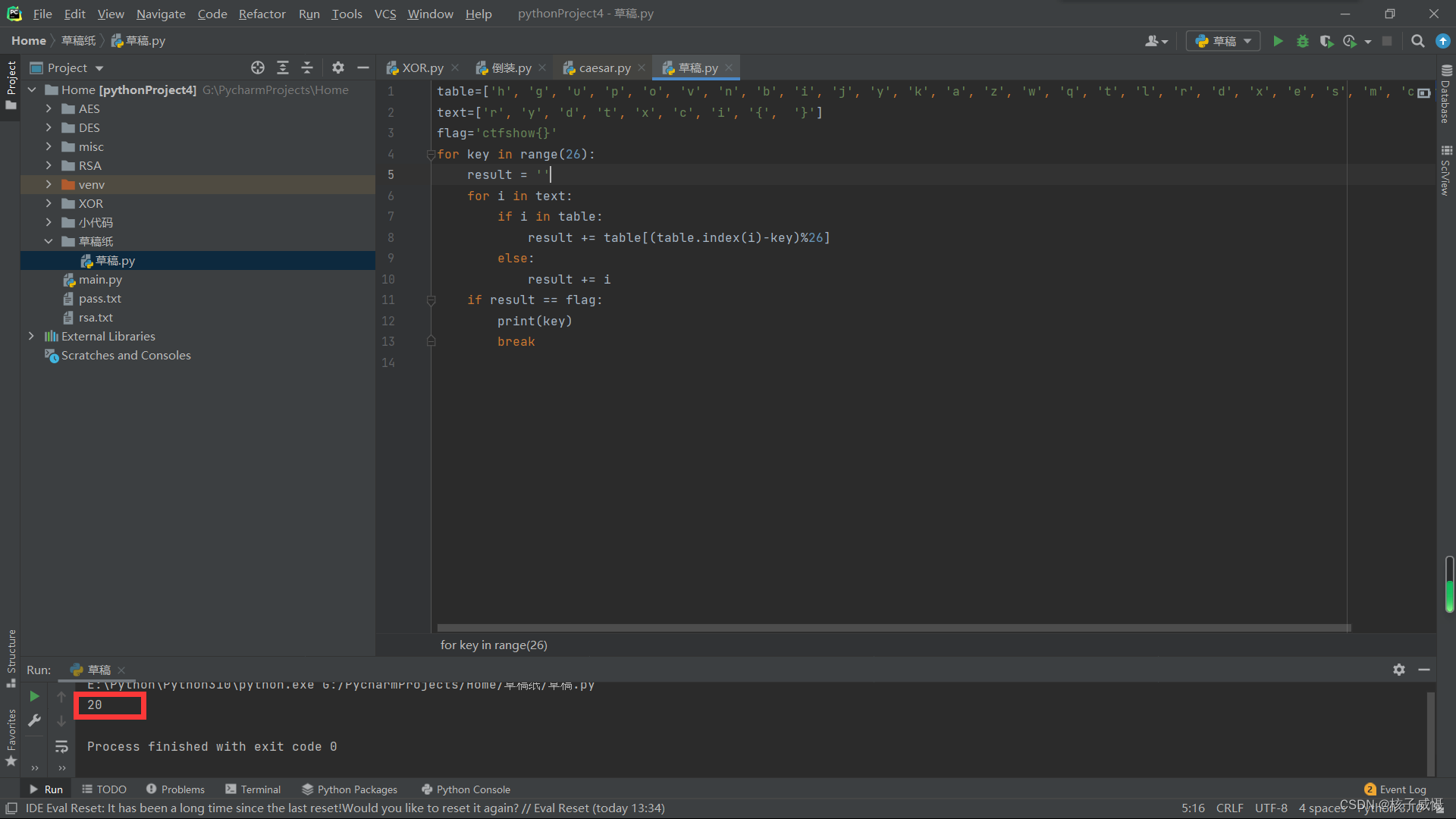The width and height of the screenshot is (1456, 819).
Task: Click Select Opened File target icon
Action: [x=258, y=67]
